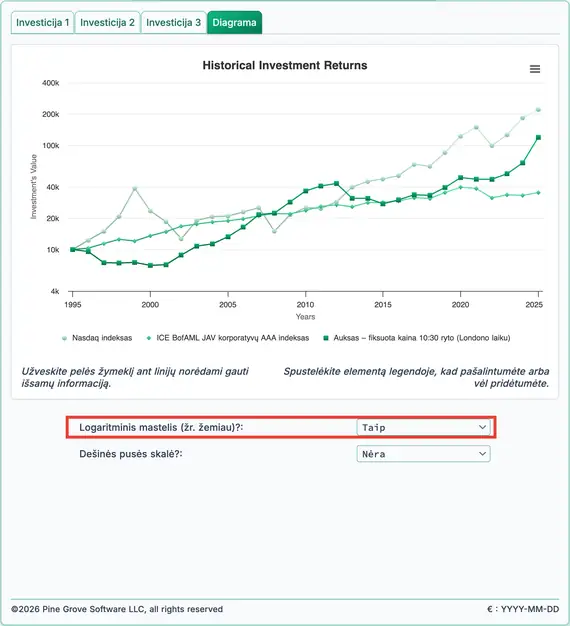This screenshot has height=626, width=570.
Task: Switch to the Investicija 2 tab
Action: point(107,23)
